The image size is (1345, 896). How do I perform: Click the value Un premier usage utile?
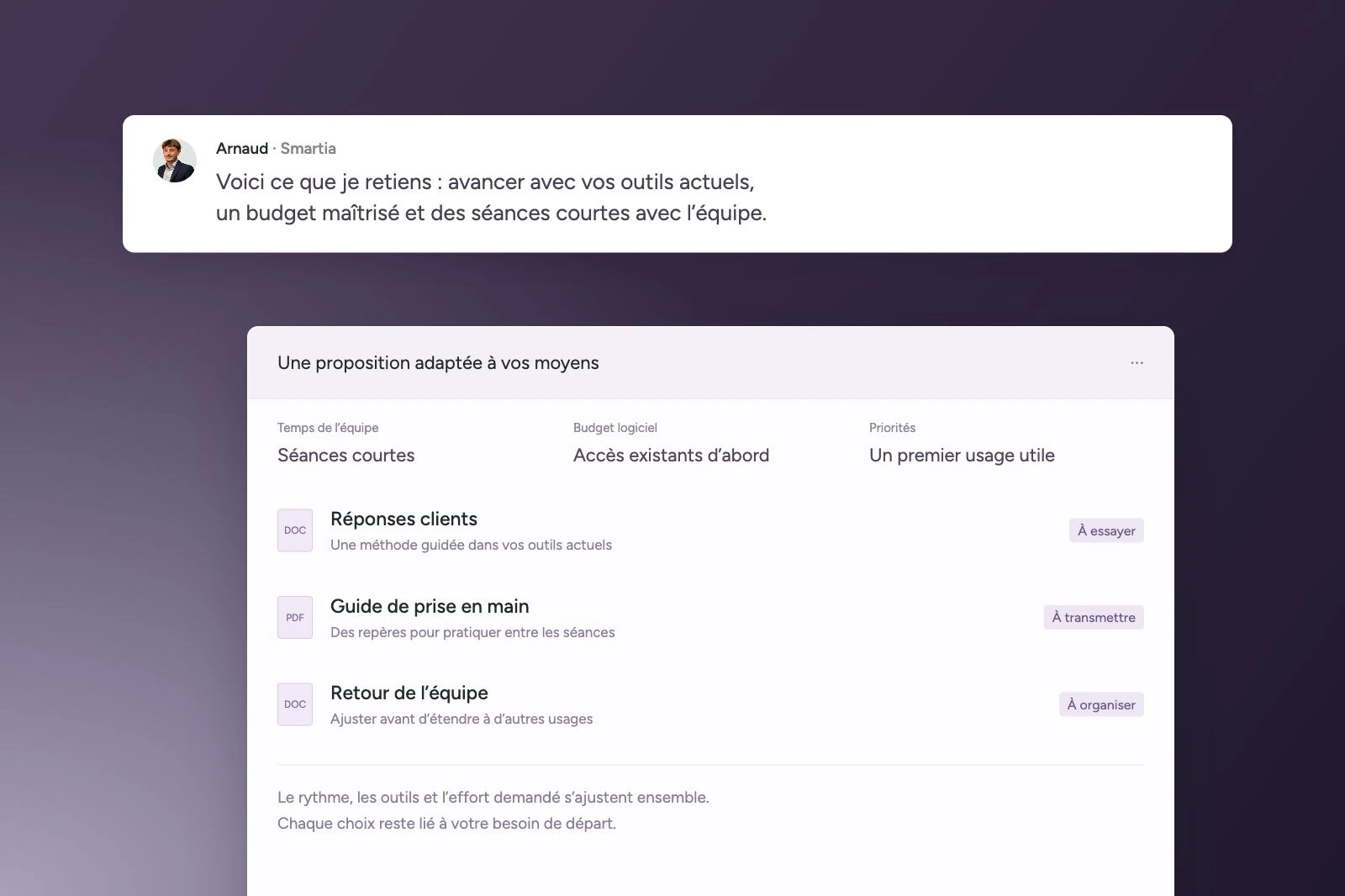(962, 456)
